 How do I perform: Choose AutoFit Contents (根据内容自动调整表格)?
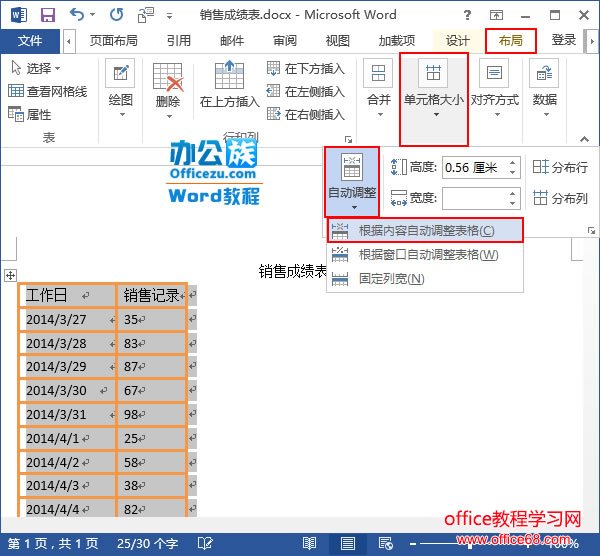click(425, 230)
